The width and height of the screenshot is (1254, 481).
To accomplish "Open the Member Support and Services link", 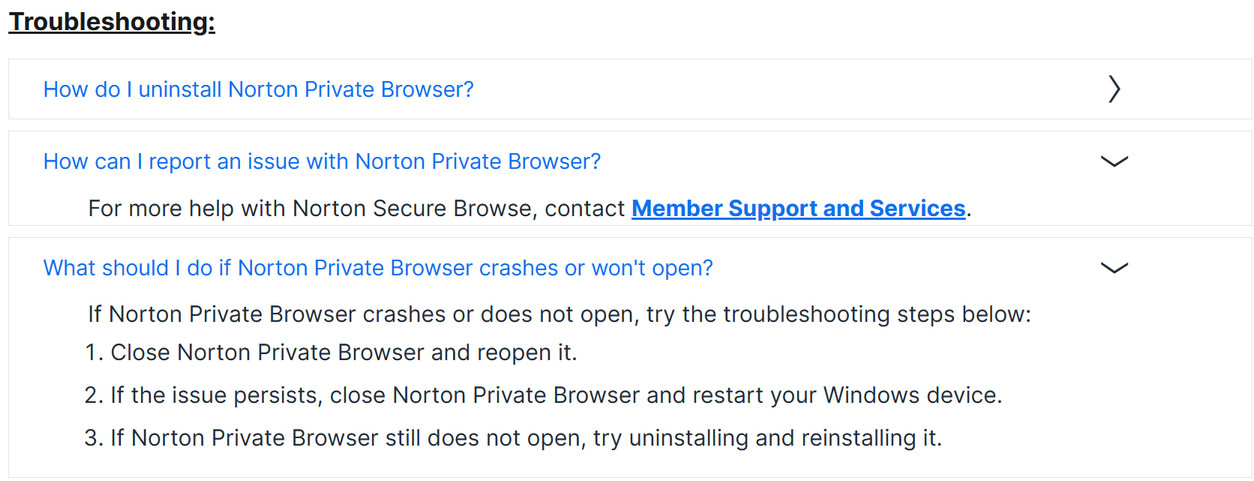I will click(x=798, y=209).
